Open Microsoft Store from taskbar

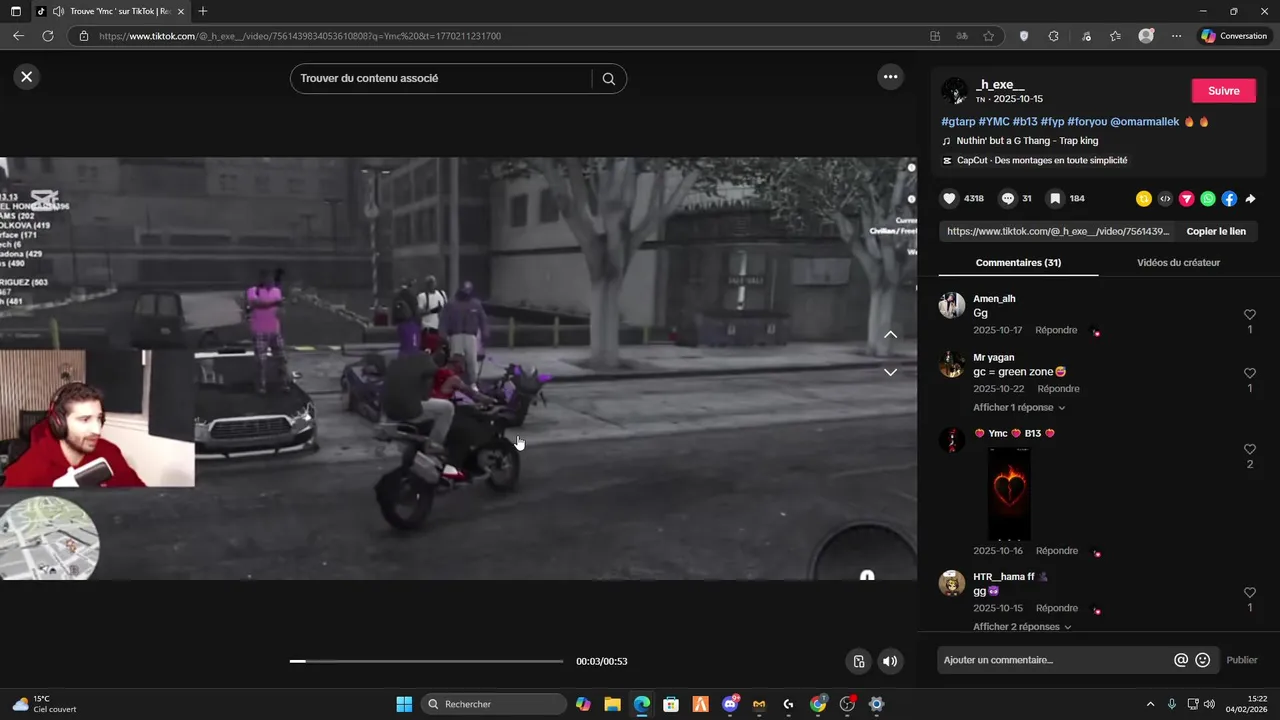pyautogui.click(x=671, y=704)
